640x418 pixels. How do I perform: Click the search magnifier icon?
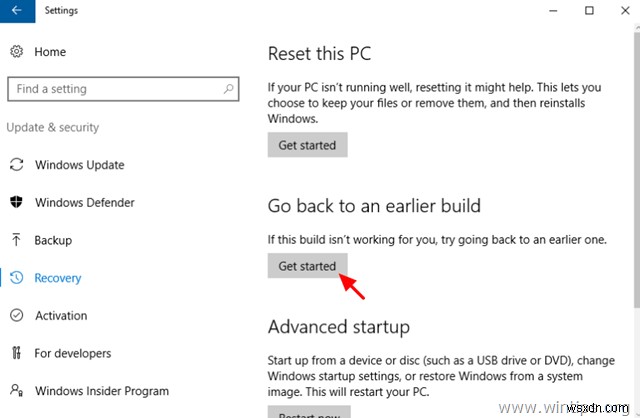(x=231, y=89)
